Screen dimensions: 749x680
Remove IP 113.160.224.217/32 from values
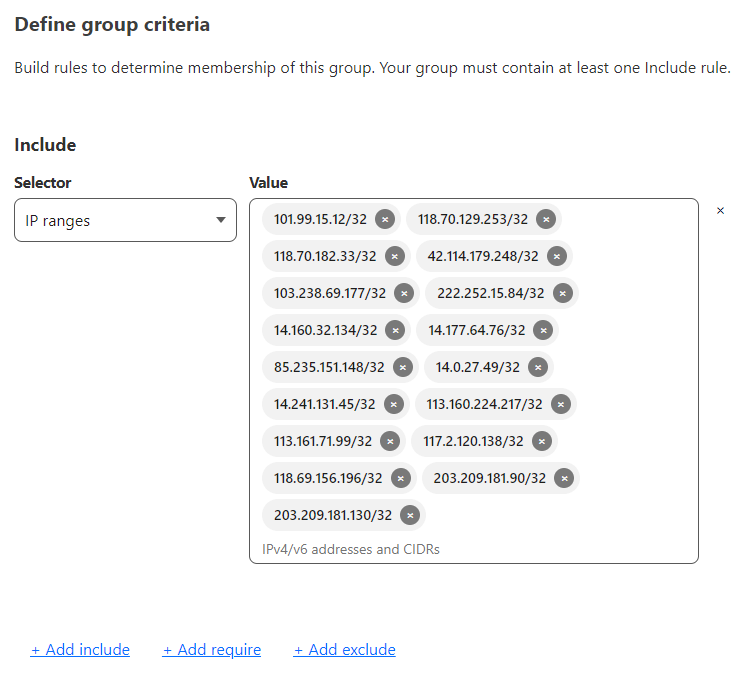pyautogui.click(x=560, y=404)
